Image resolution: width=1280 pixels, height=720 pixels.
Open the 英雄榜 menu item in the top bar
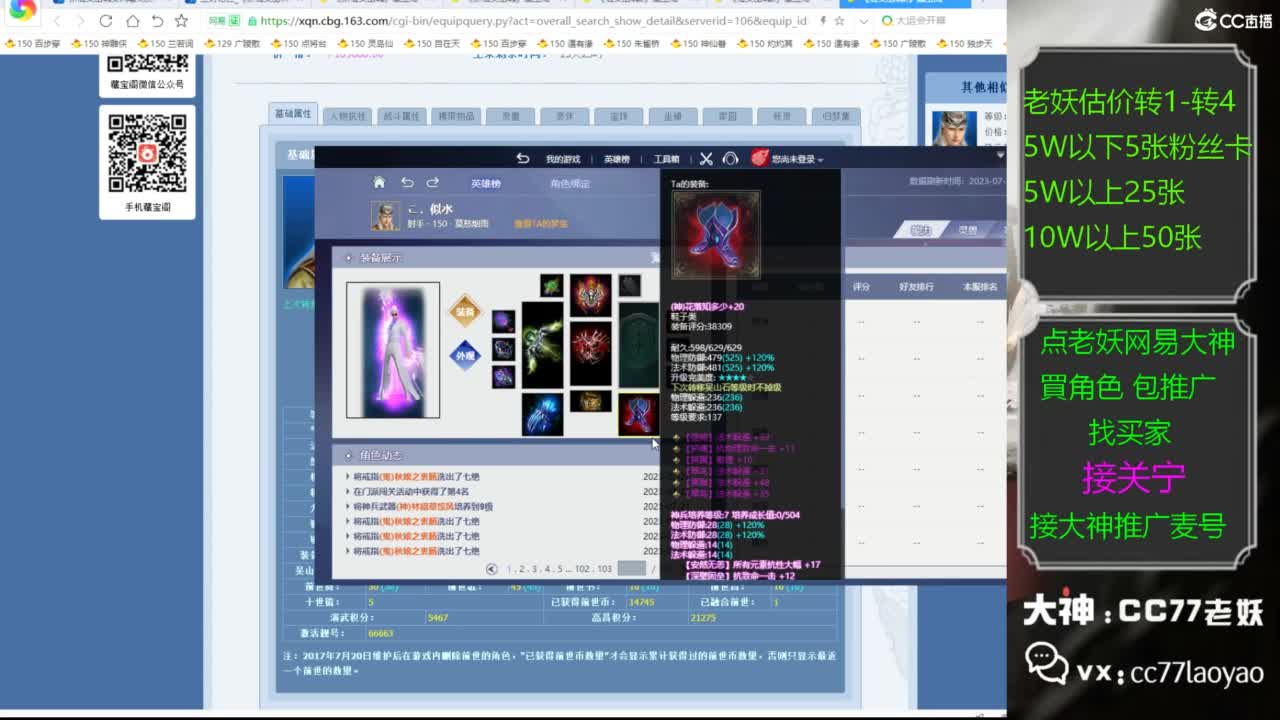pos(617,159)
